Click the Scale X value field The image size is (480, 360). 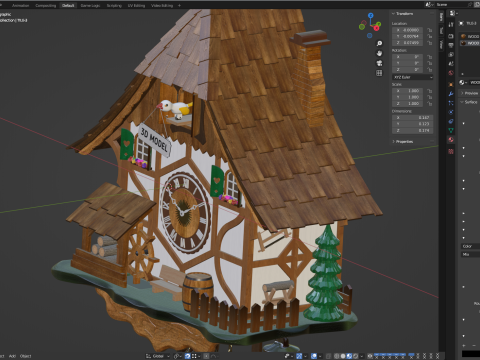tap(408, 91)
